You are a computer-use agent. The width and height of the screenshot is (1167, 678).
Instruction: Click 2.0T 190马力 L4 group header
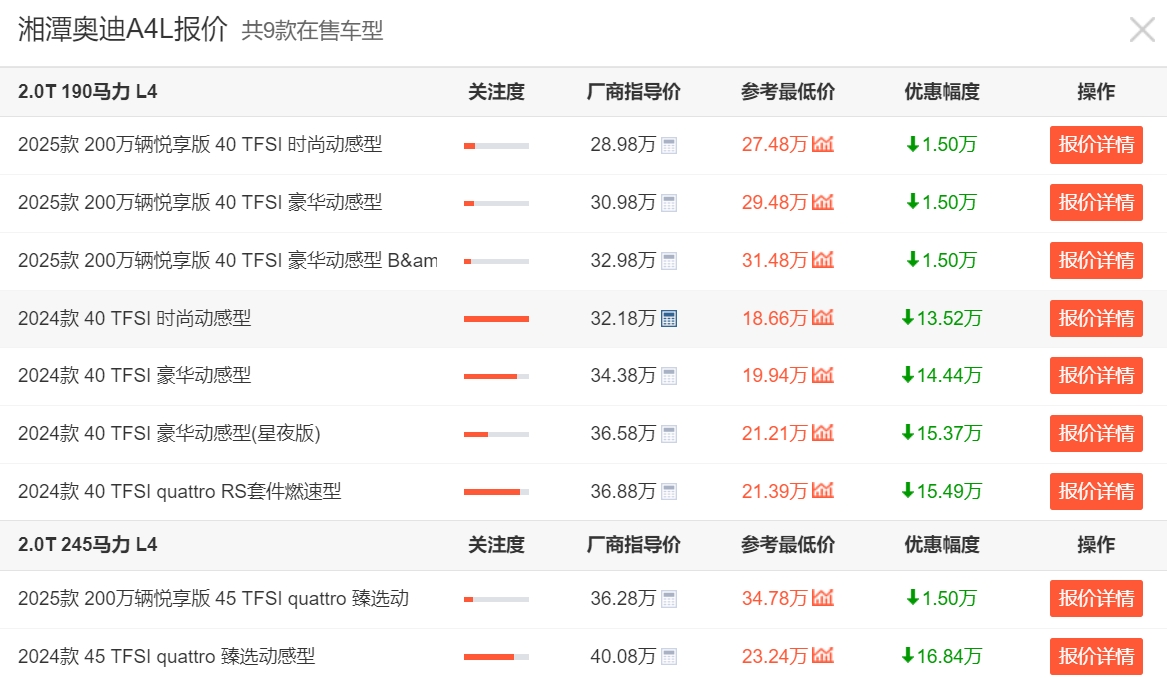(88, 92)
